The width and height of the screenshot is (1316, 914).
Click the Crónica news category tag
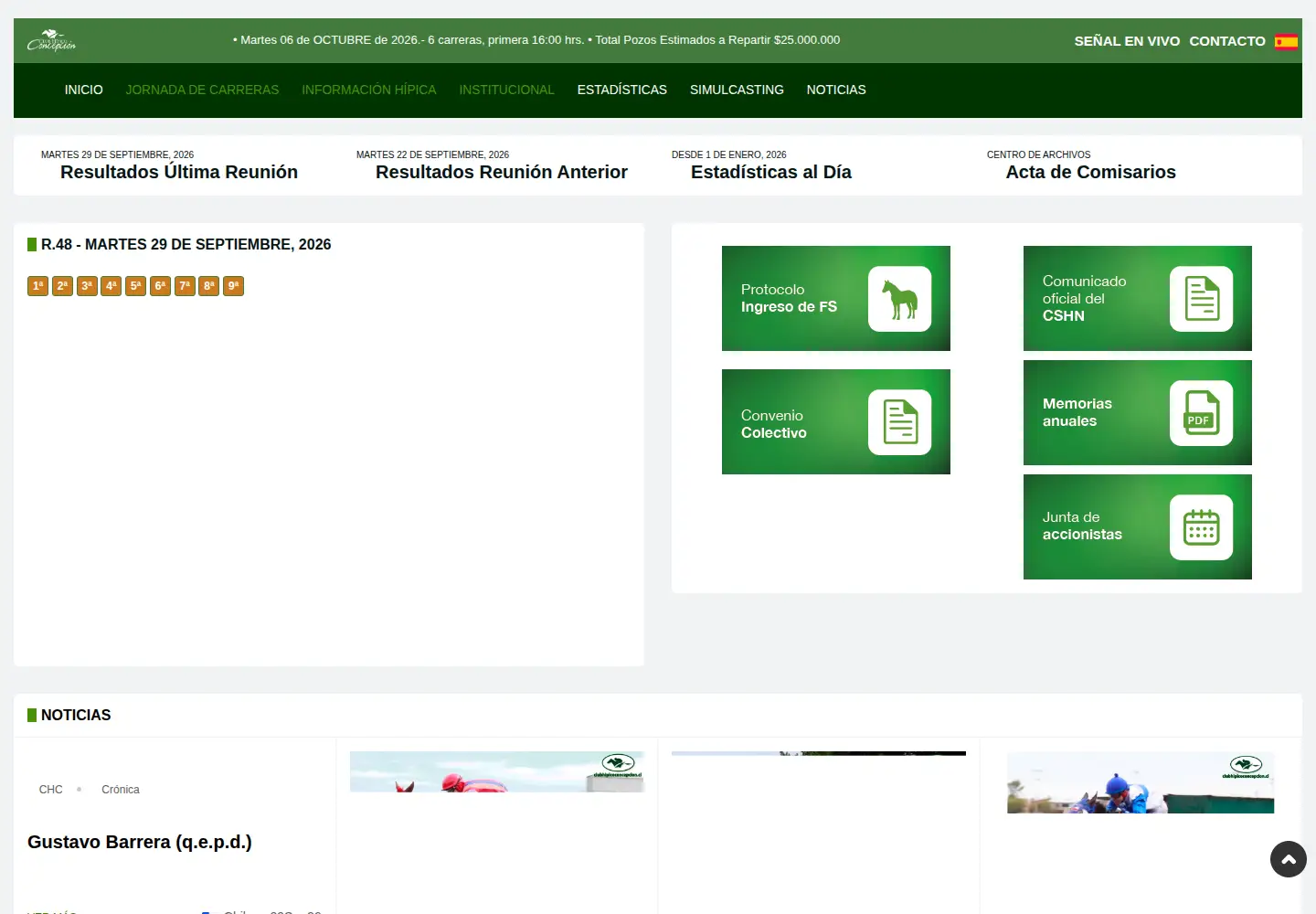121,790
